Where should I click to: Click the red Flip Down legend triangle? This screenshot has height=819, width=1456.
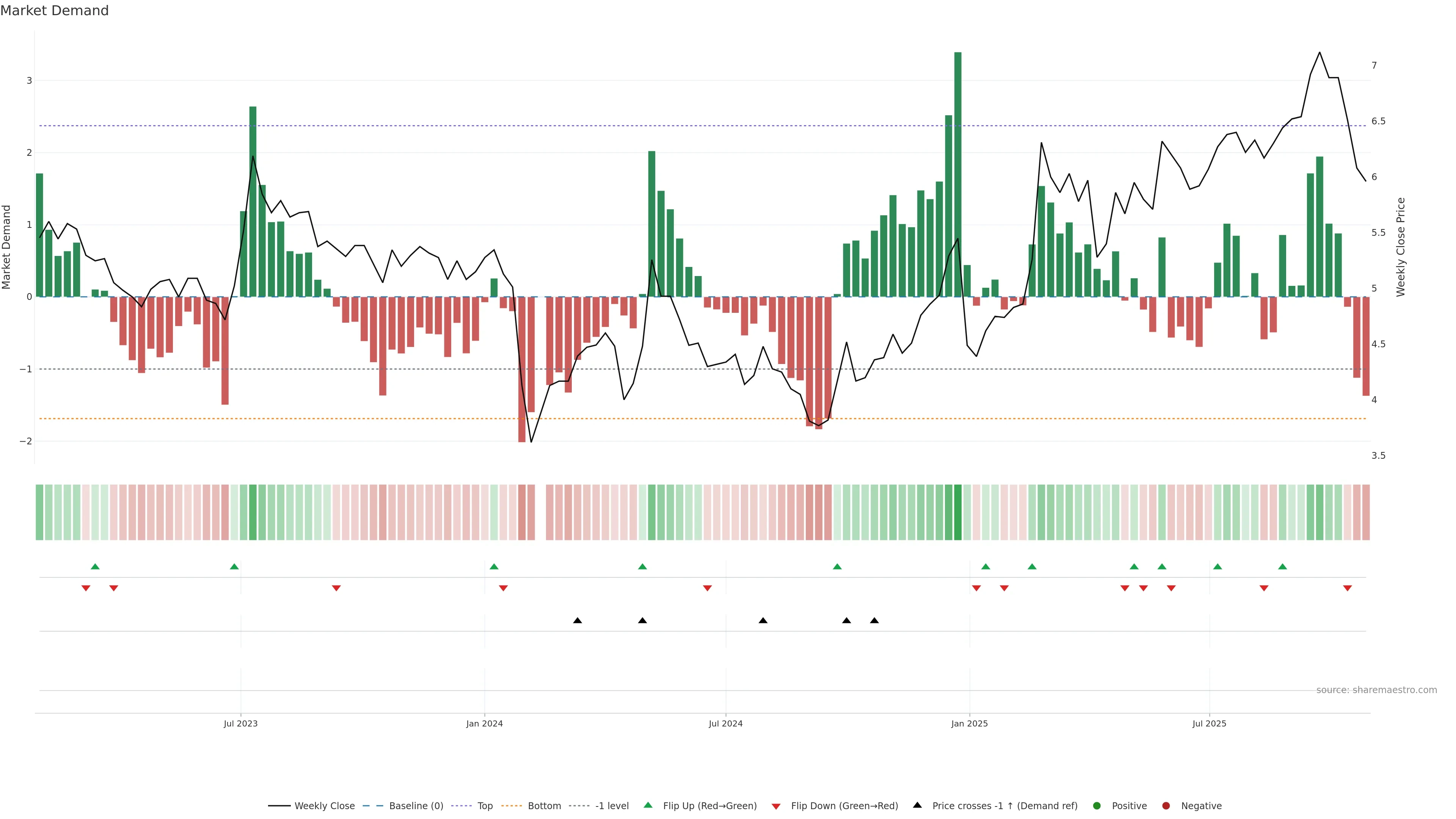coord(776,806)
